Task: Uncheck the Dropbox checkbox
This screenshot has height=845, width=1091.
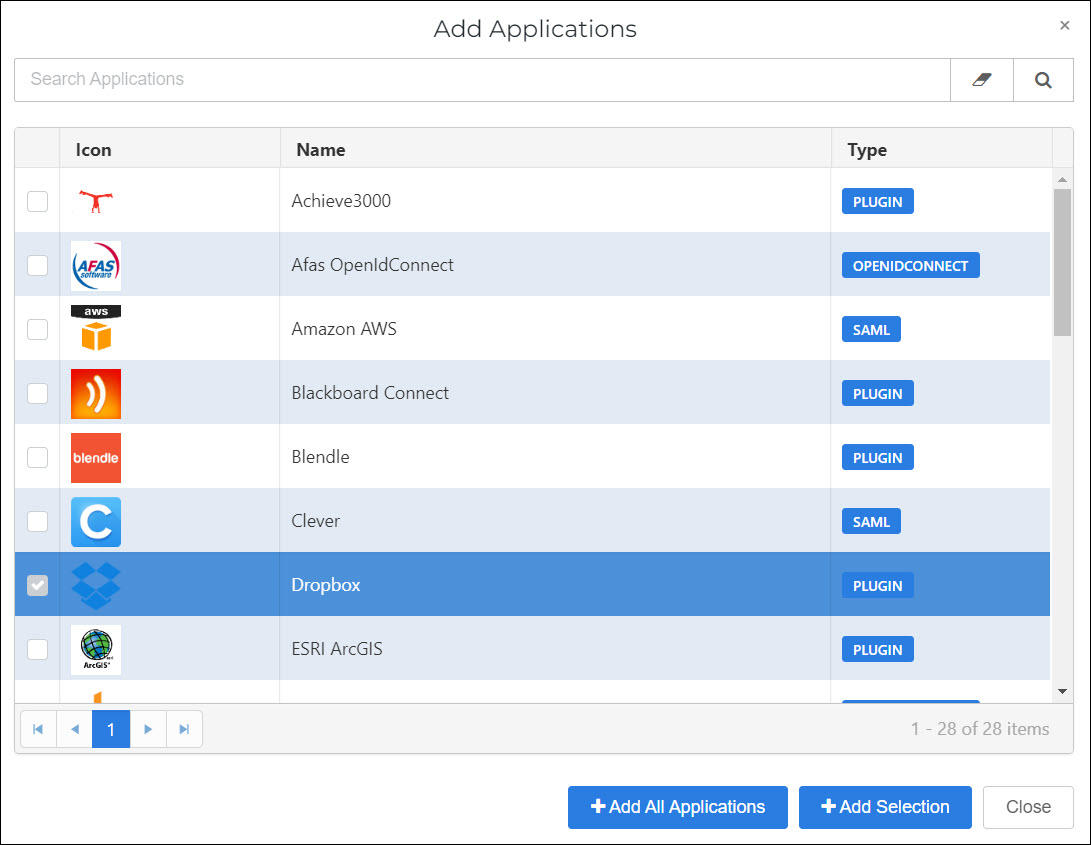Action: (x=38, y=585)
